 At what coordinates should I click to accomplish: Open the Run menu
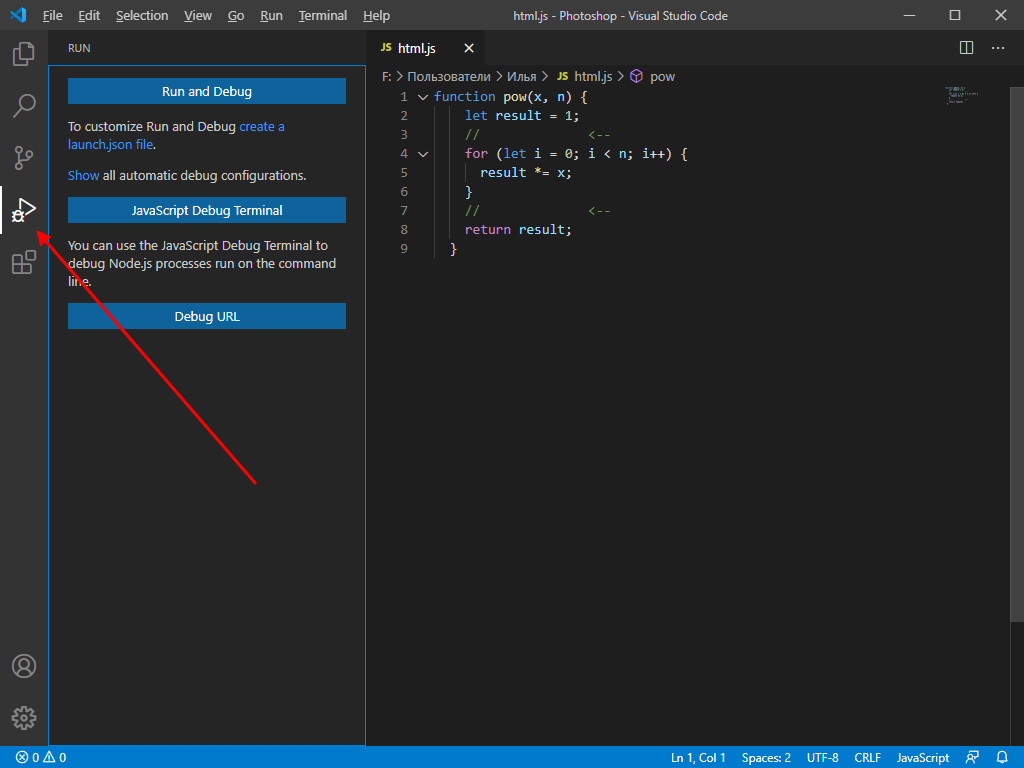(270, 15)
